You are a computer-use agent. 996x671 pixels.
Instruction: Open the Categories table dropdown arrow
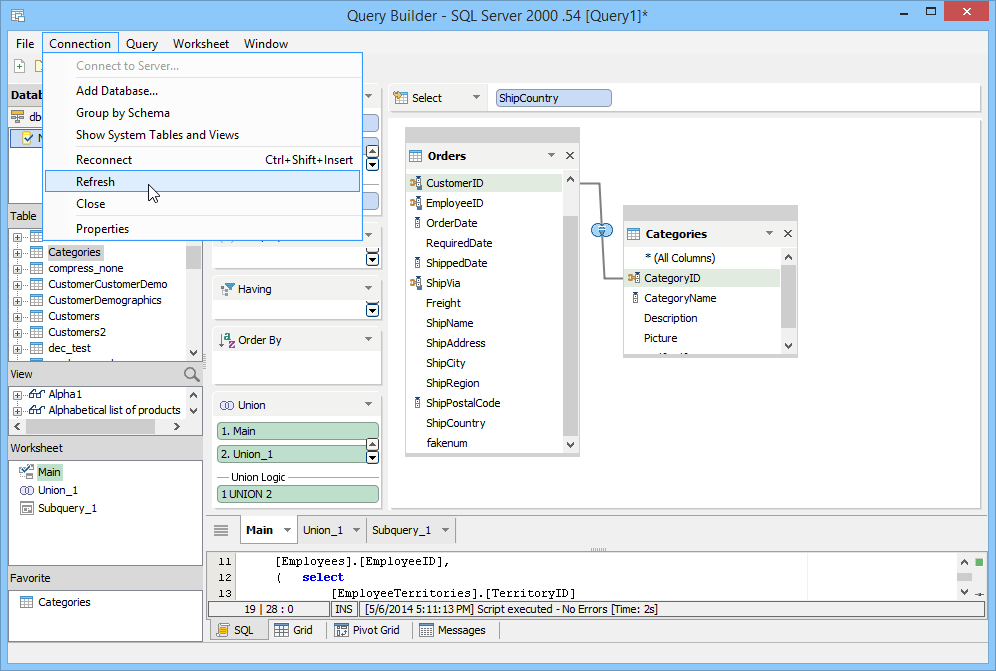(769, 234)
